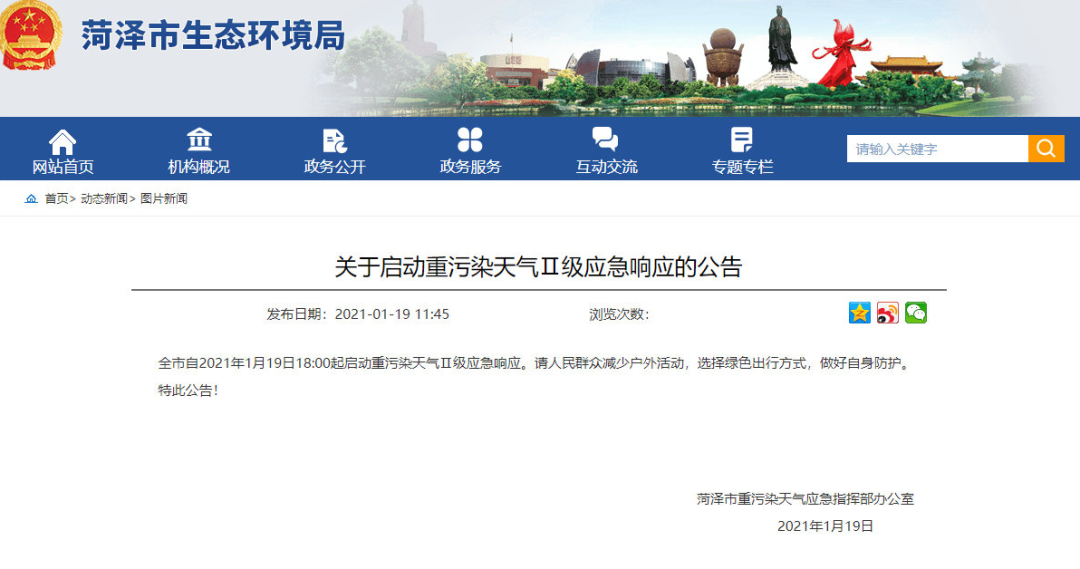Open the four-petal icon above 政务服务

tap(470, 140)
